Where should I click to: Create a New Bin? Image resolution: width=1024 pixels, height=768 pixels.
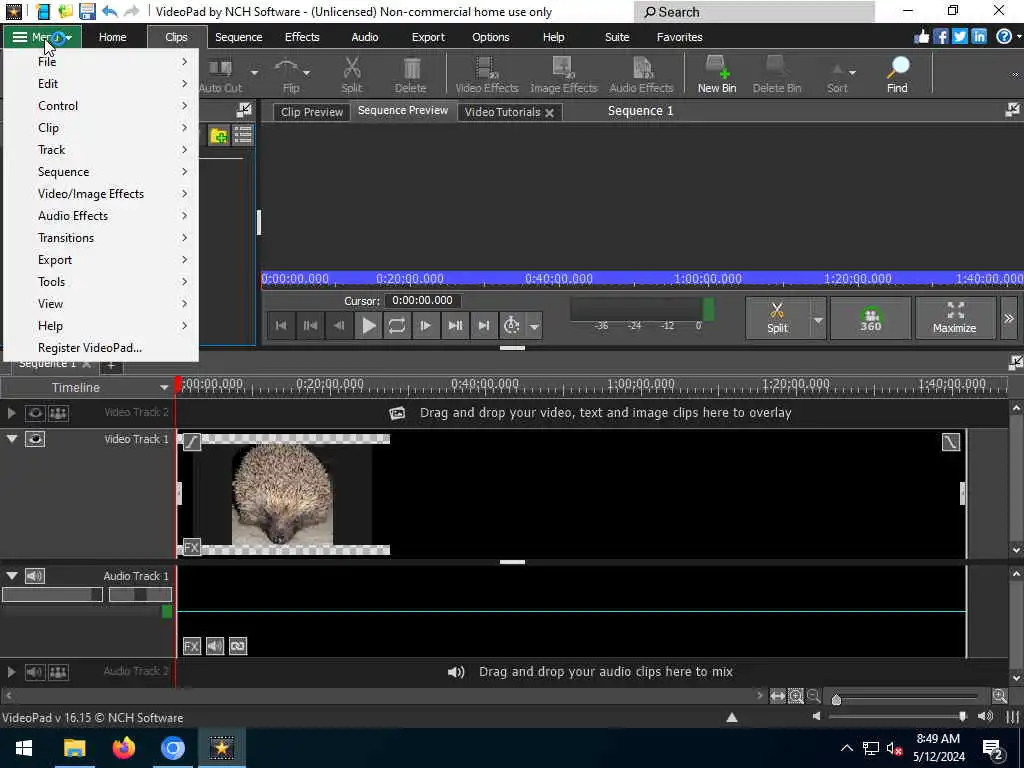(x=716, y=75)
